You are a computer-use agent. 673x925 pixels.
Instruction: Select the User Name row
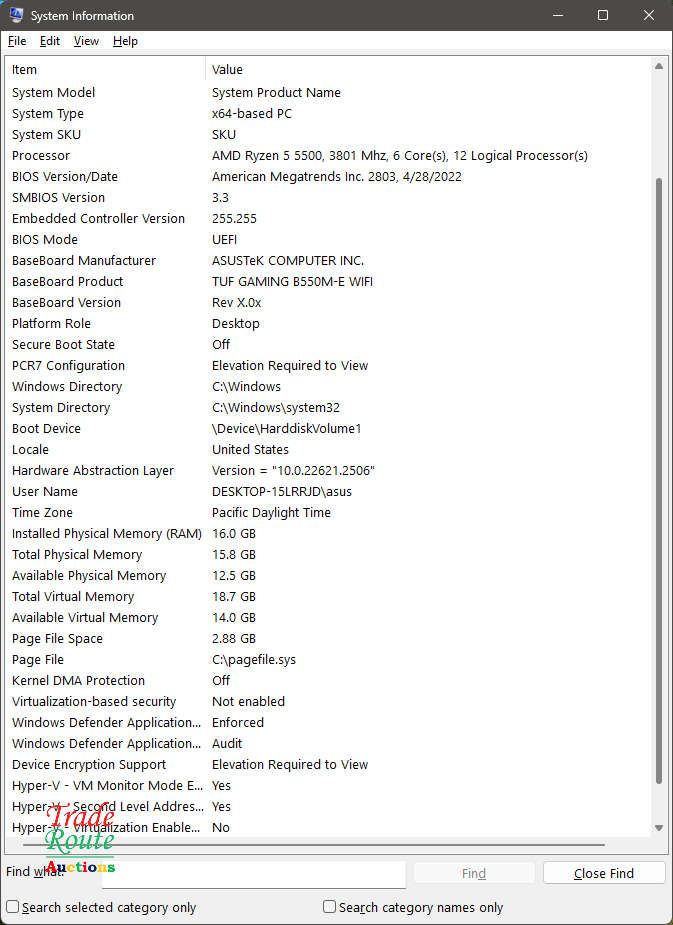click(328, 491)
